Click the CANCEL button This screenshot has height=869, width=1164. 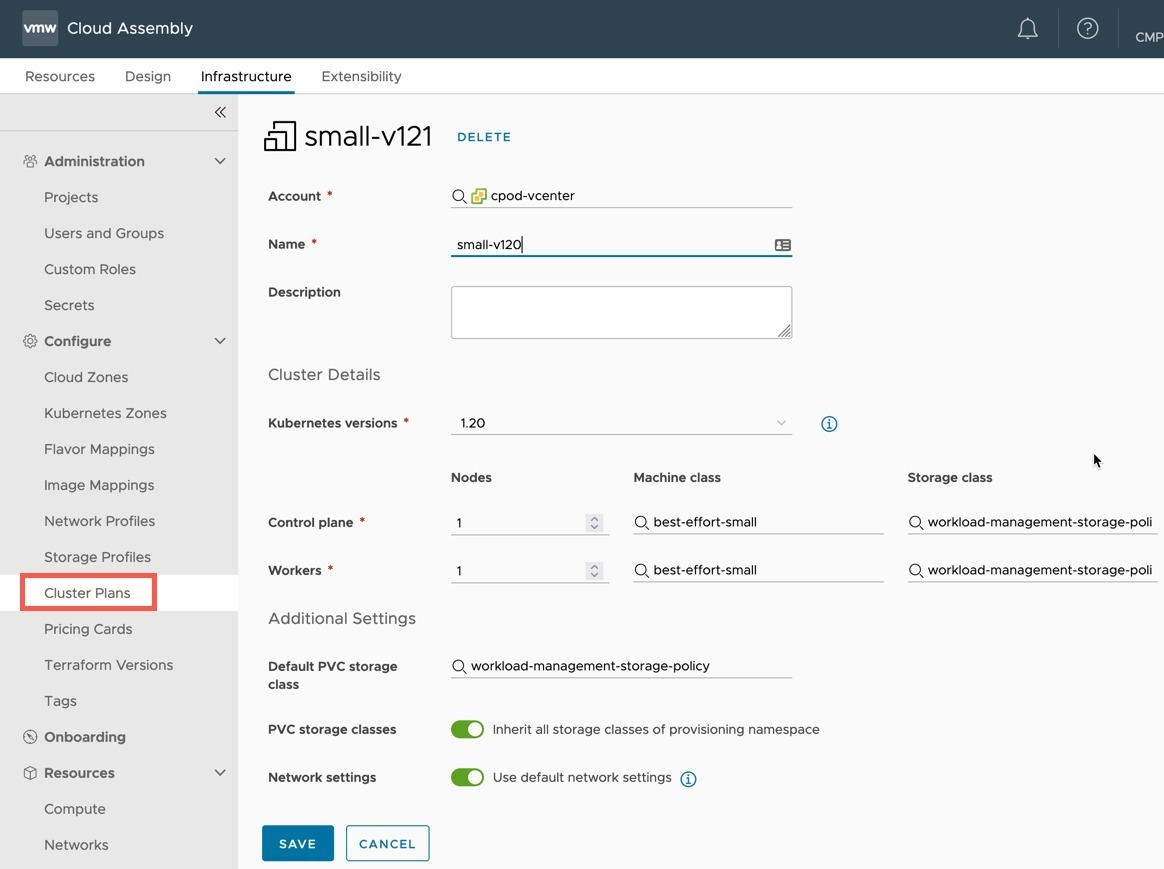tap(388, 843)
